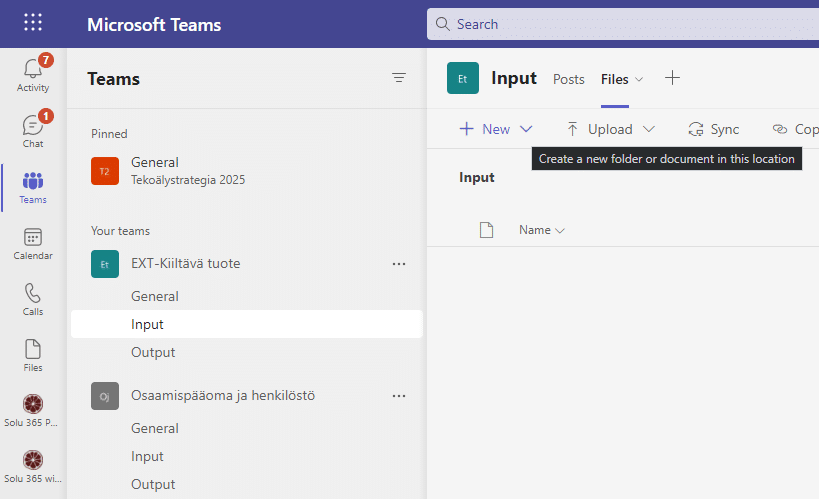Open the Chat section

33,129
